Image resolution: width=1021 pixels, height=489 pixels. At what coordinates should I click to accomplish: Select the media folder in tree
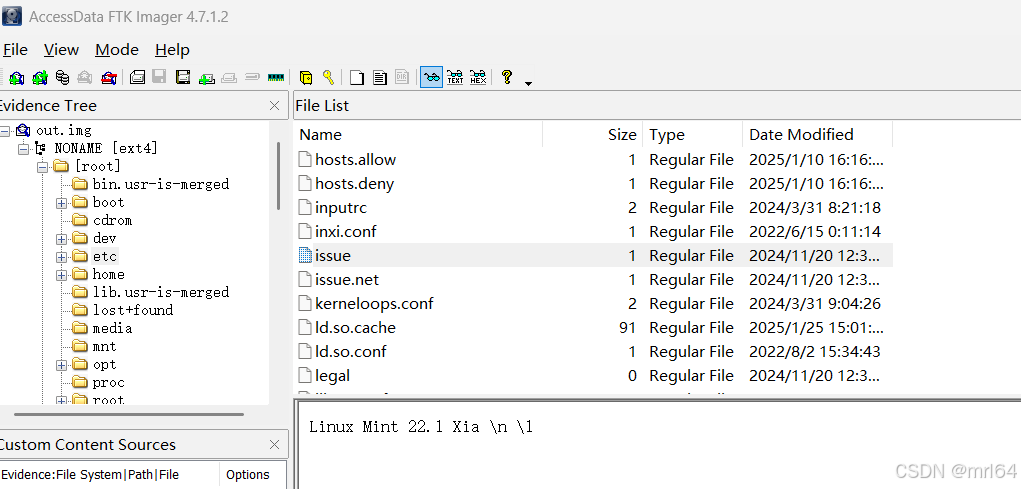pyautogui.click(x=112, y=328)
